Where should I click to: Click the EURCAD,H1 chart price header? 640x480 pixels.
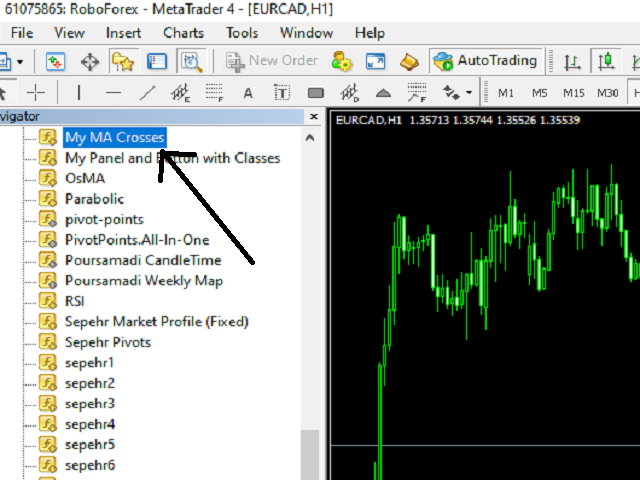[458, 120]
